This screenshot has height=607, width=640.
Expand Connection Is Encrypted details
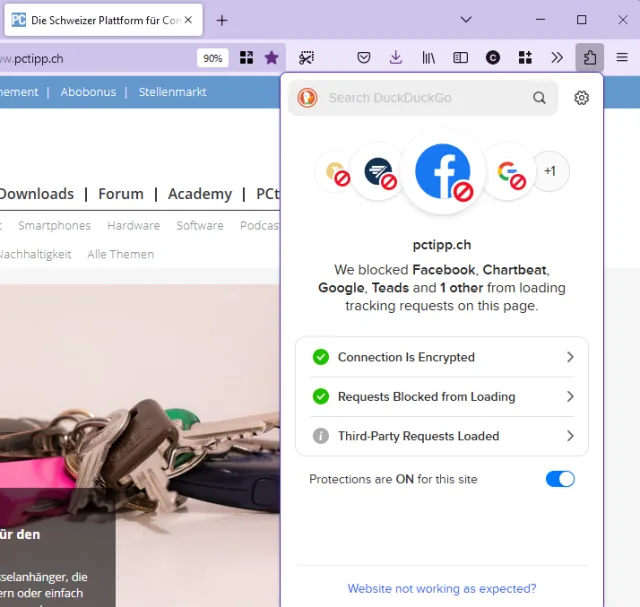click(x=442, y=357)
